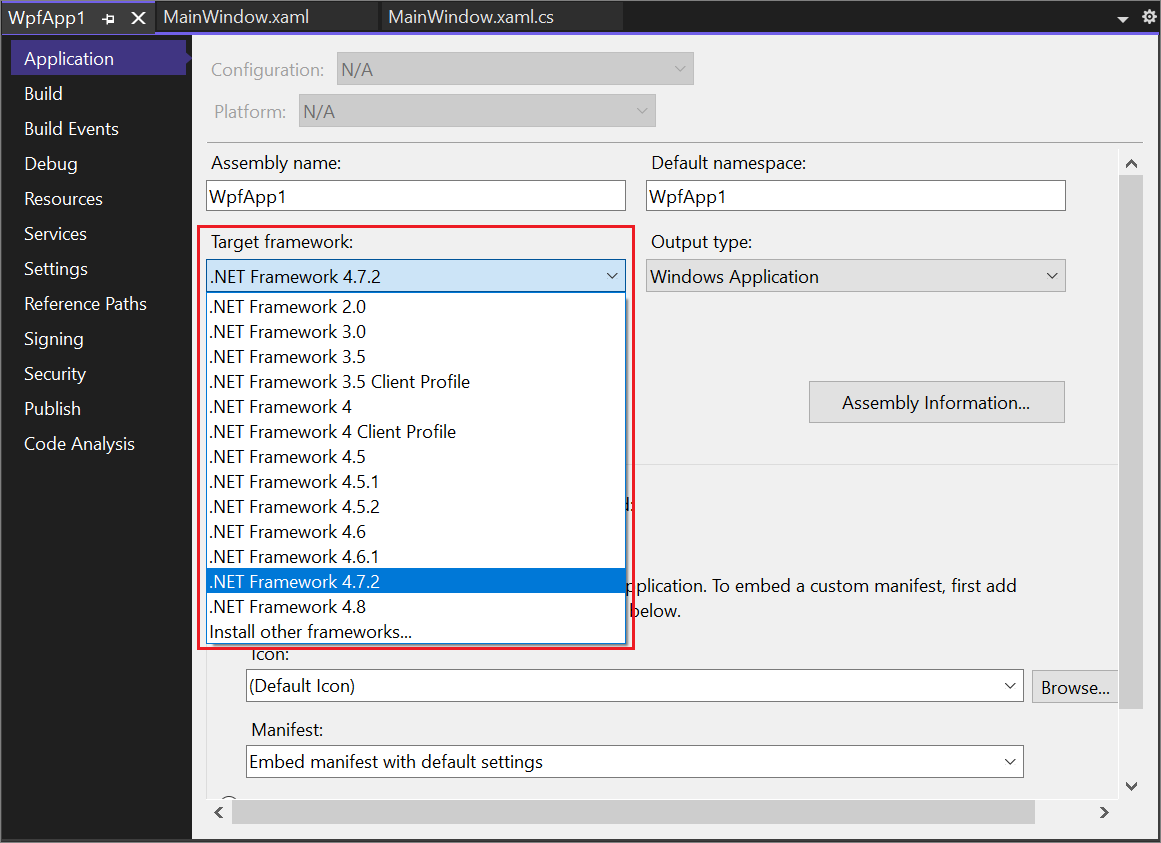Close the WpfApp1 tab
The image size is (1161, 843).
coord(136,16)
